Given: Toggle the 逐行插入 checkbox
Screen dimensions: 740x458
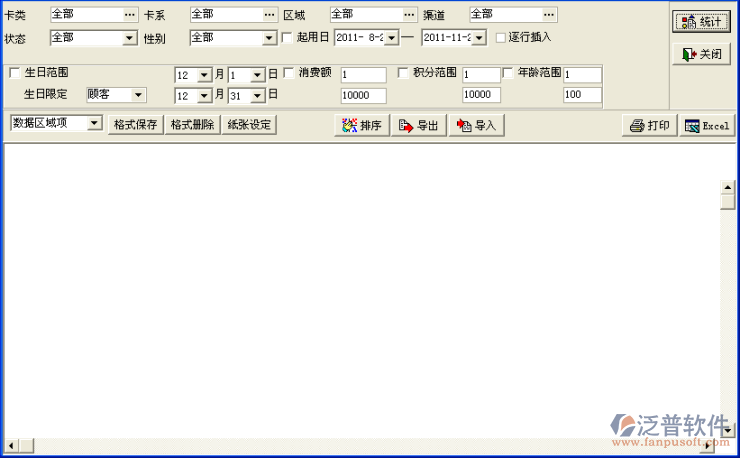Looking at the screenshot, I should (x=501, y=37).
